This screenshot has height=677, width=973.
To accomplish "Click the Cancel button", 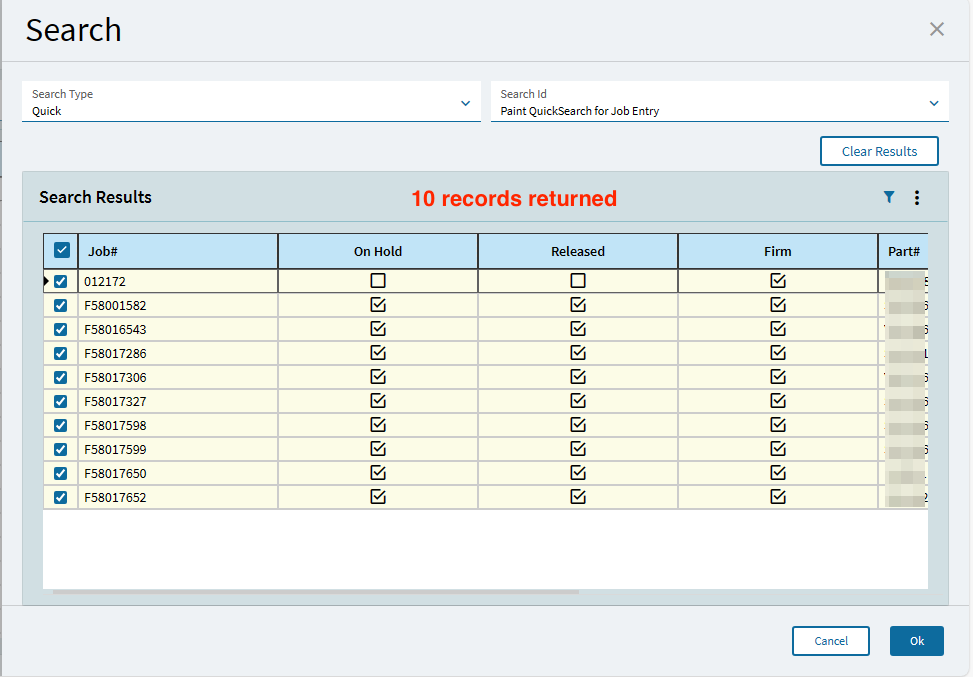I will tap(830, 641).
